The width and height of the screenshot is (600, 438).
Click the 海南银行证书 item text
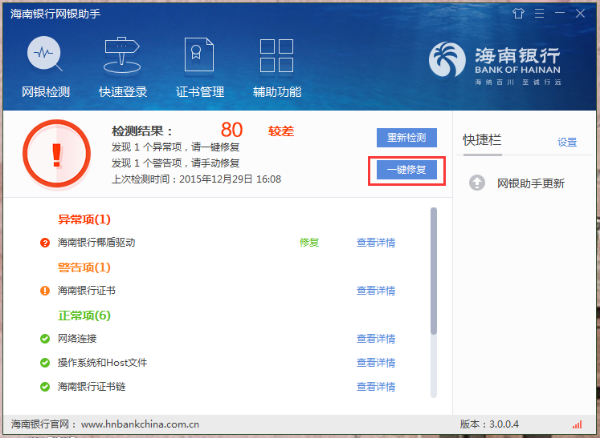(86, 291)
